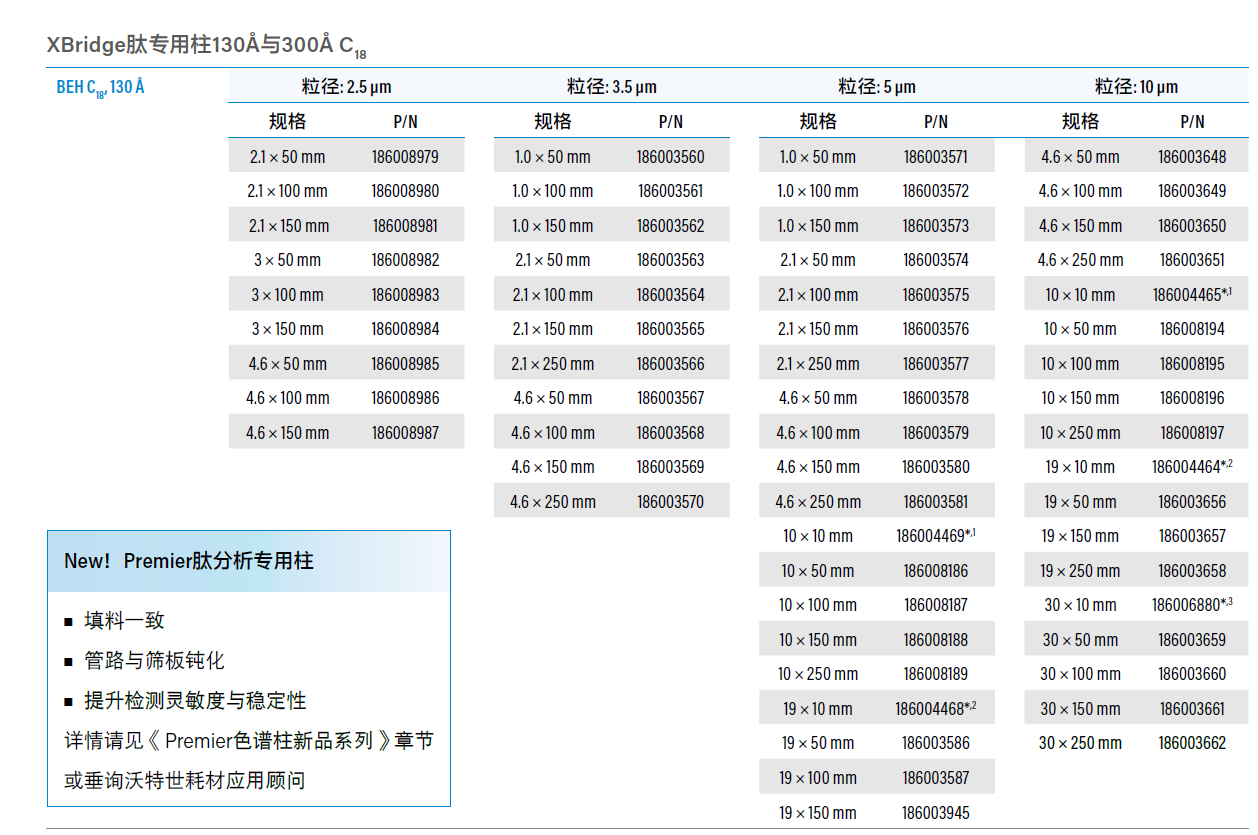Click the 粒径: 2.5 µm column header
The image size is (1258, 835).
point(346,87)
